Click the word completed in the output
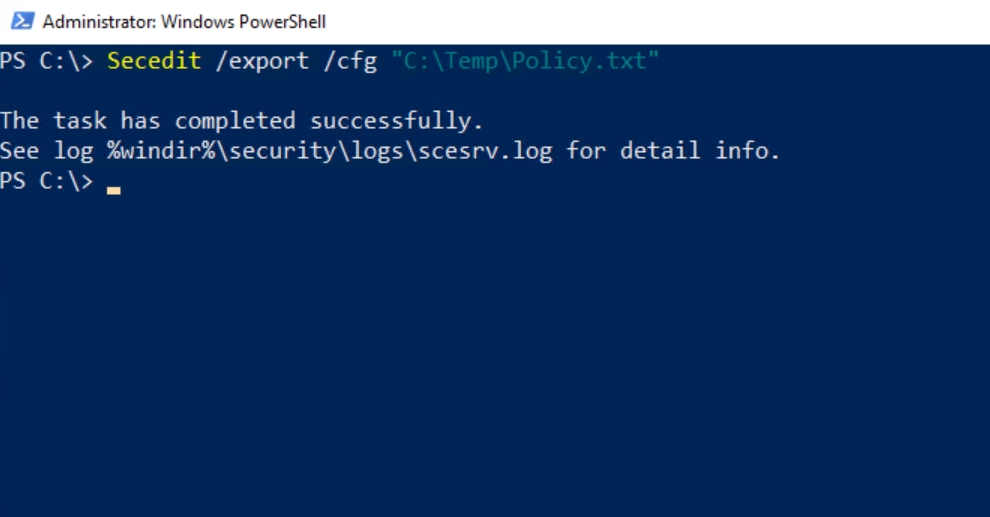The image size is (990, 517). (x=235, y=121)
